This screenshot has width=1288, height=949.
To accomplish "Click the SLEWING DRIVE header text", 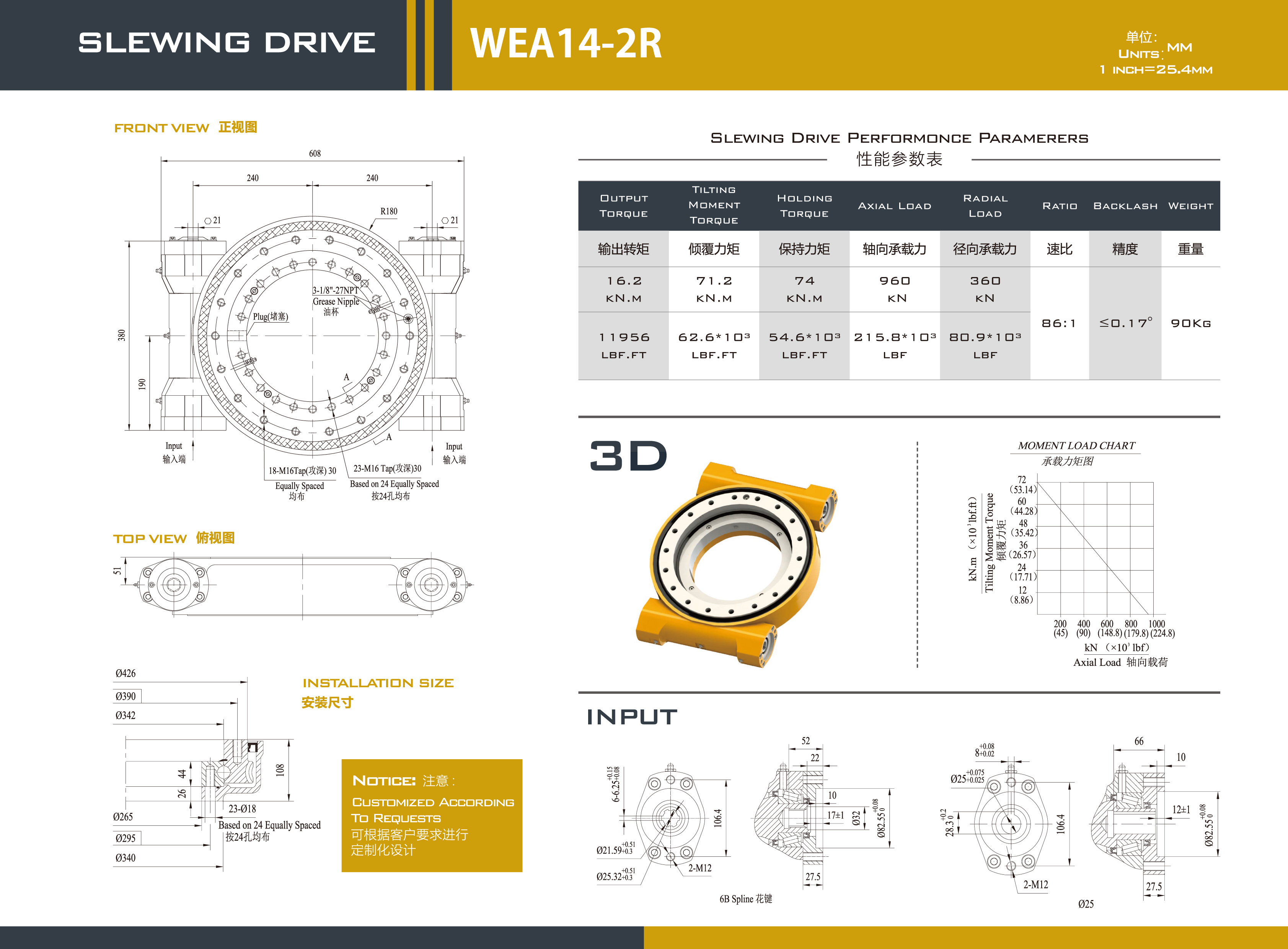I will coord(227,43).
